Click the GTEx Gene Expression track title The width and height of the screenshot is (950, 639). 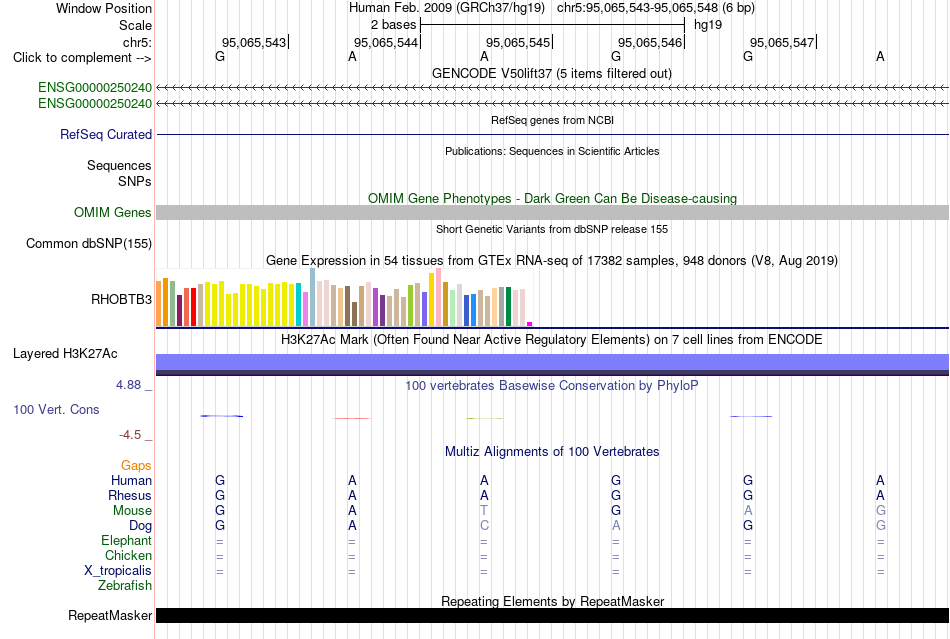(552, 260)
